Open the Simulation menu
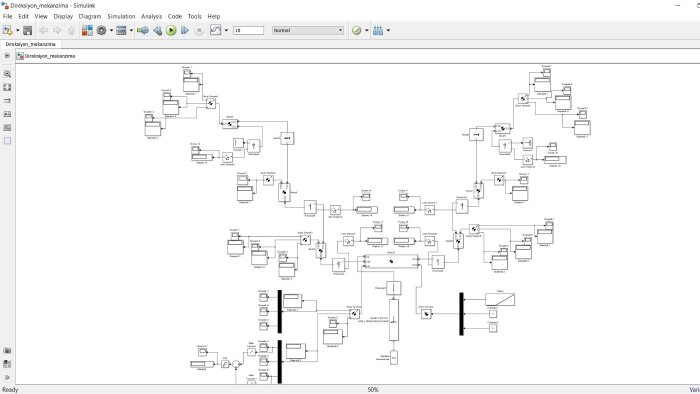This screenshot has width=700, height=394. click(x=121, y=16)
